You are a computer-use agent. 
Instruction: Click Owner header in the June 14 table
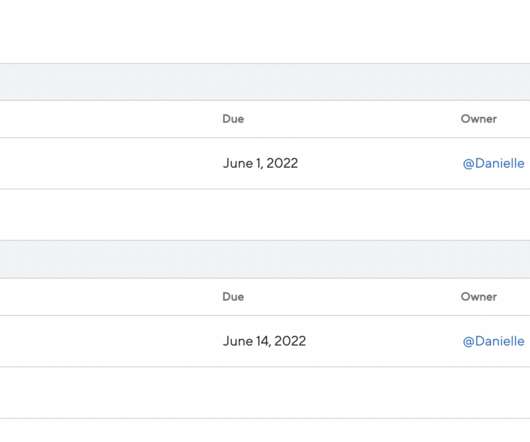tap(479, 297)
